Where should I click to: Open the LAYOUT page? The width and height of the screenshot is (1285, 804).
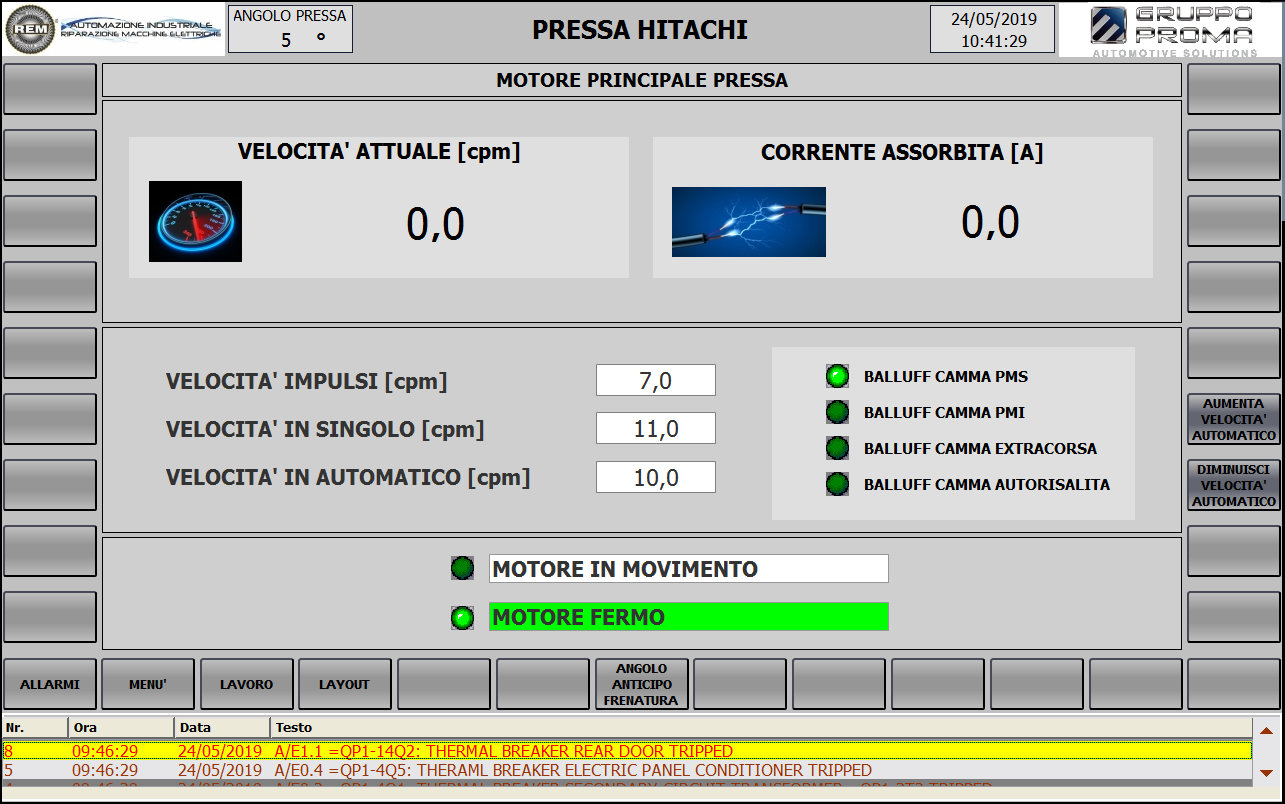345,684
